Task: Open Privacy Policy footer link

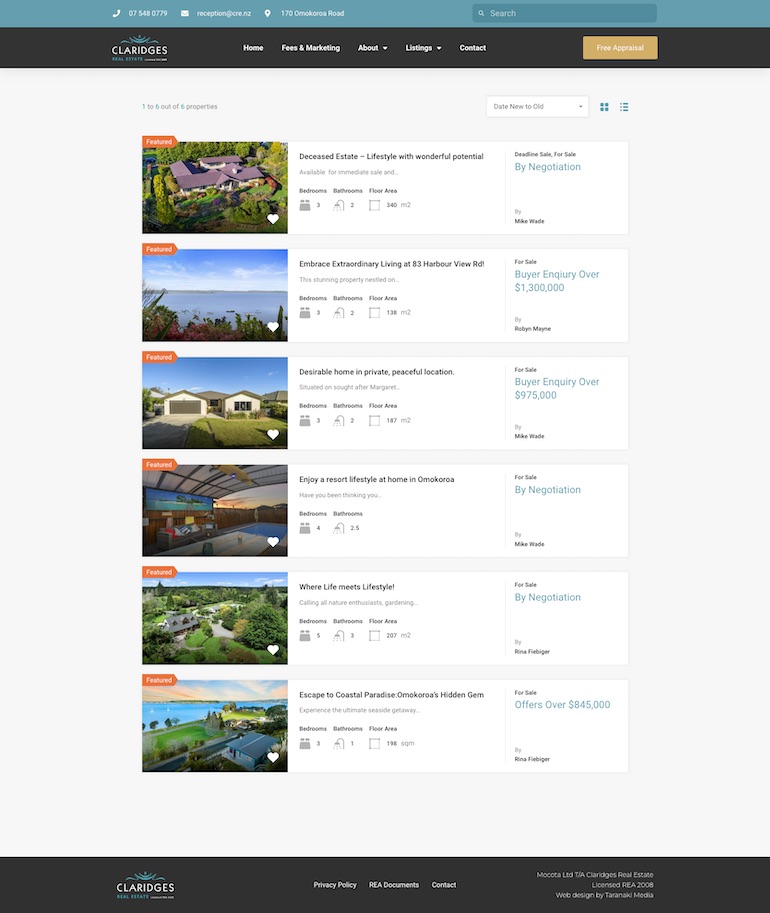Action: point(335,885)
